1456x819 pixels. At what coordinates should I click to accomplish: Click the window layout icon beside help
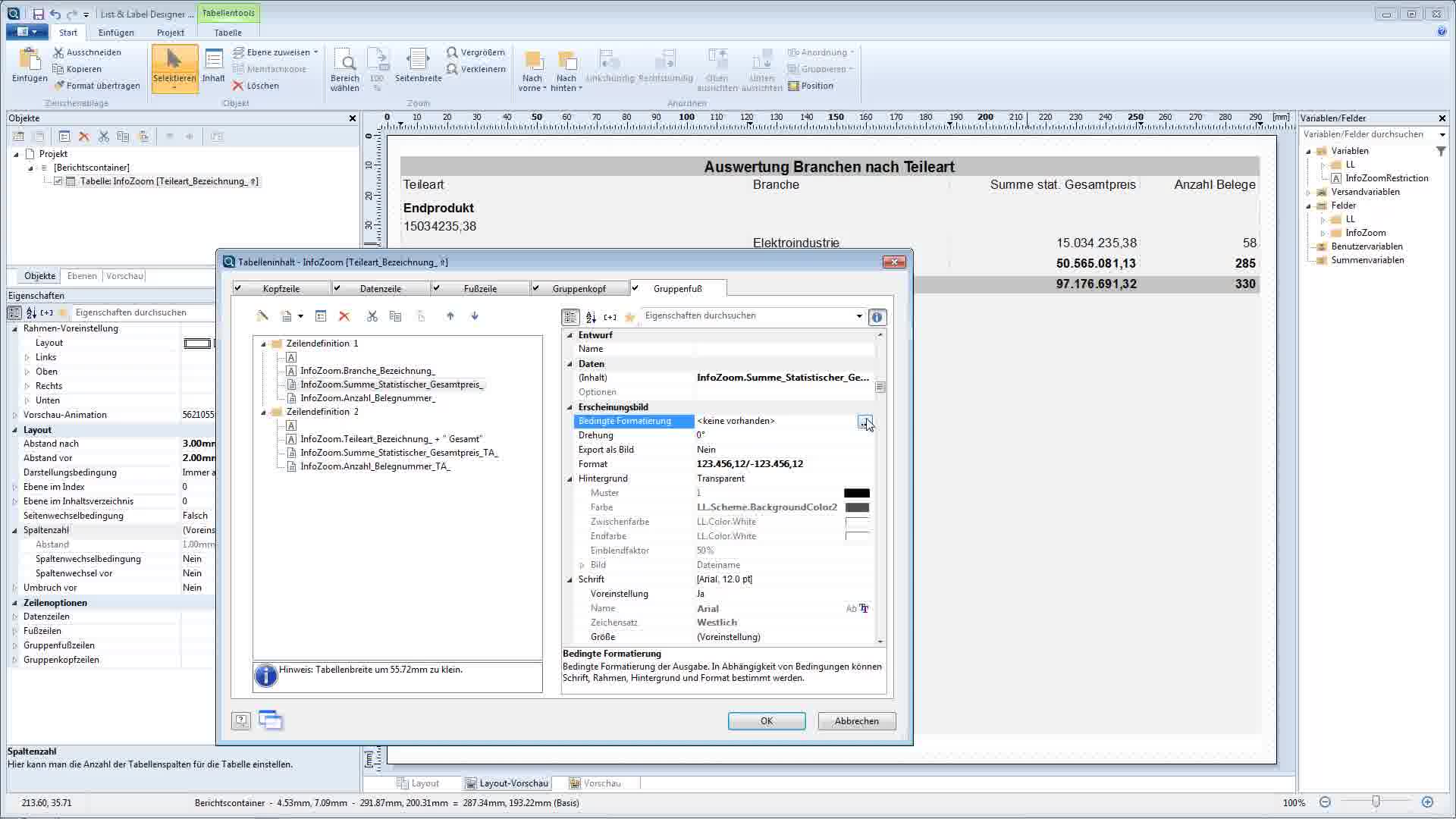click(271, 720)
